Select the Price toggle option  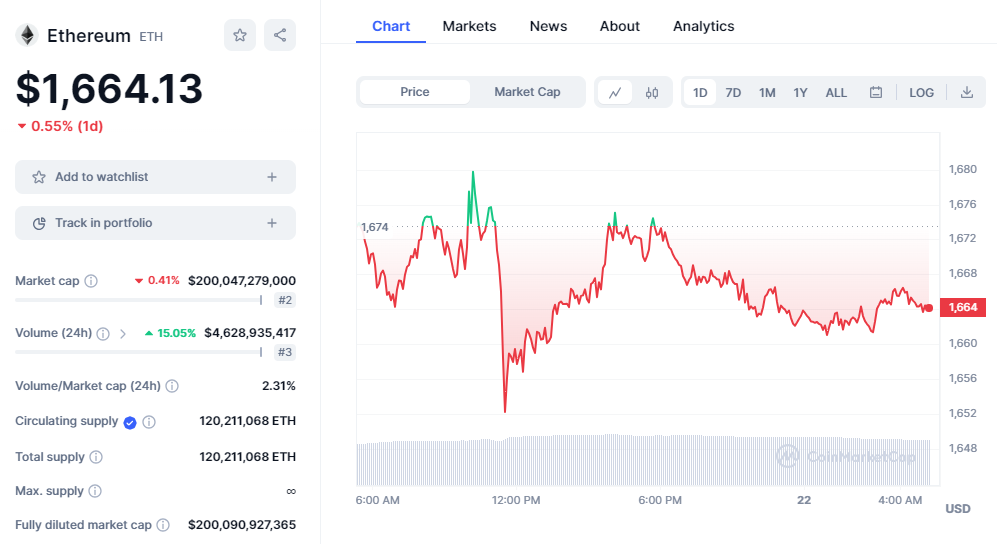(415, 92)
